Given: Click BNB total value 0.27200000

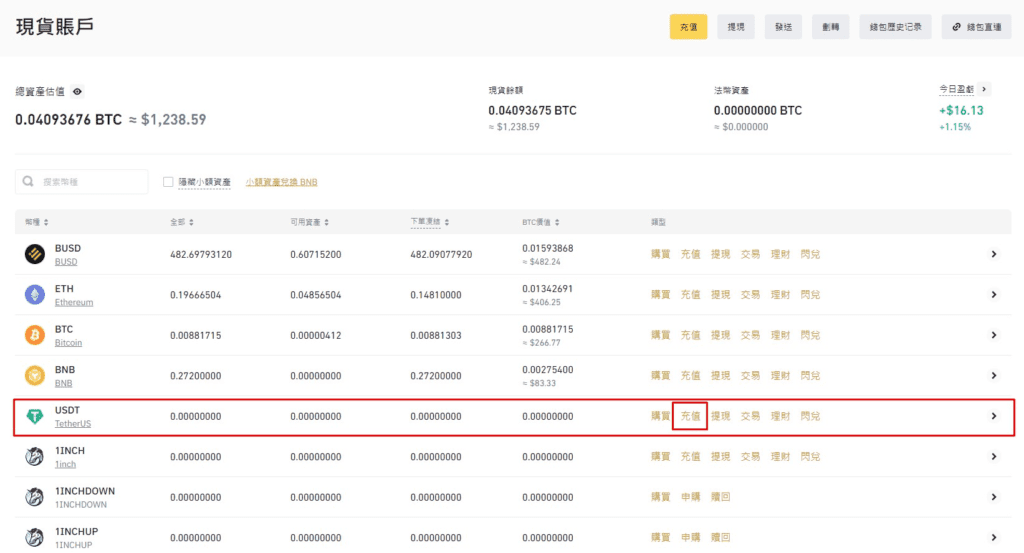Looking at the screenshot, I should [195, 376].
